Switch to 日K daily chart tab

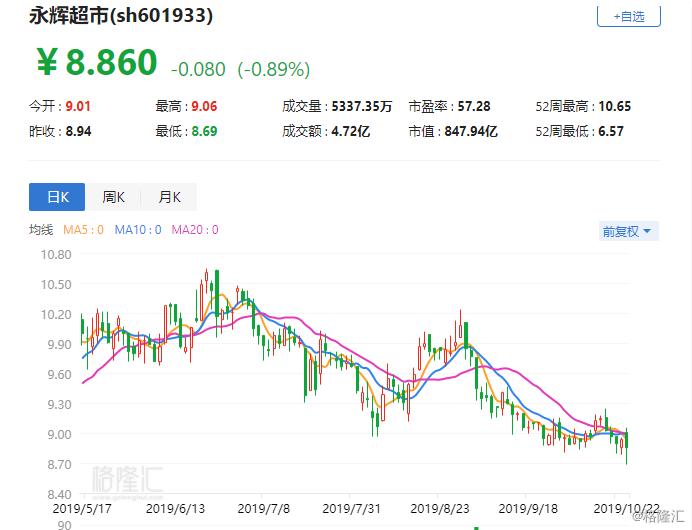pos(57,197)
